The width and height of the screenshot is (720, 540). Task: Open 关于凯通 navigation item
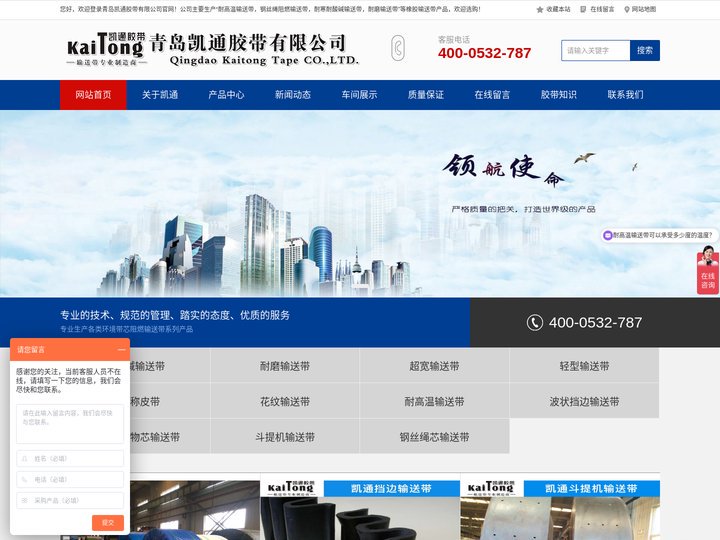tap(160, 95)
